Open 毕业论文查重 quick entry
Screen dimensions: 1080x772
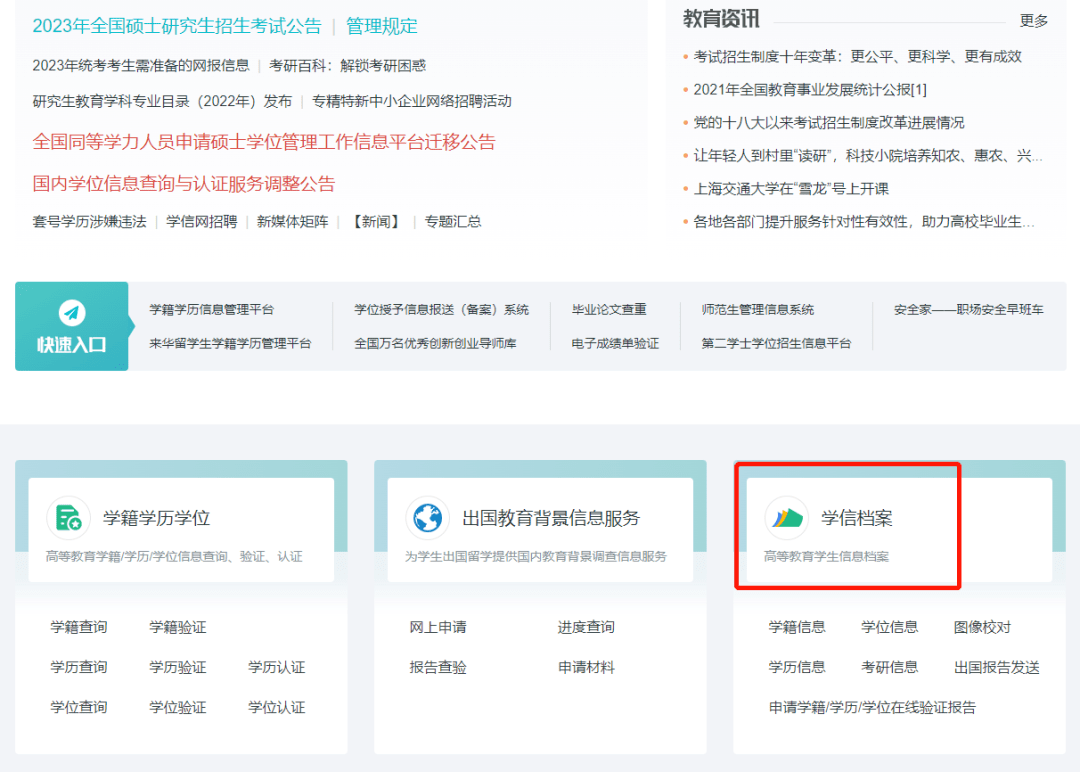click(x=609, y=310)
